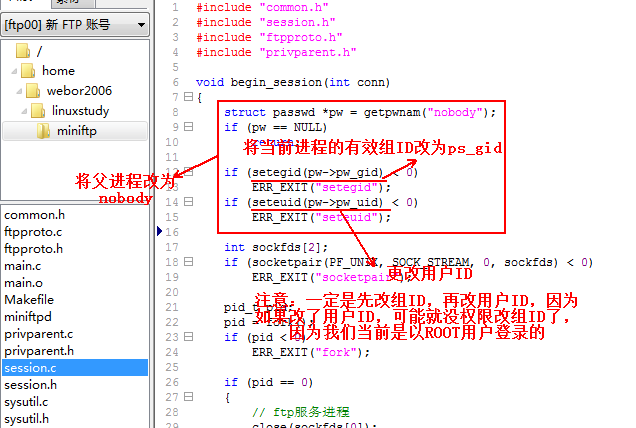Screen dimensions: 636x428
Task: Open sysutil.h in the file list
Action: tap(27, 419)
